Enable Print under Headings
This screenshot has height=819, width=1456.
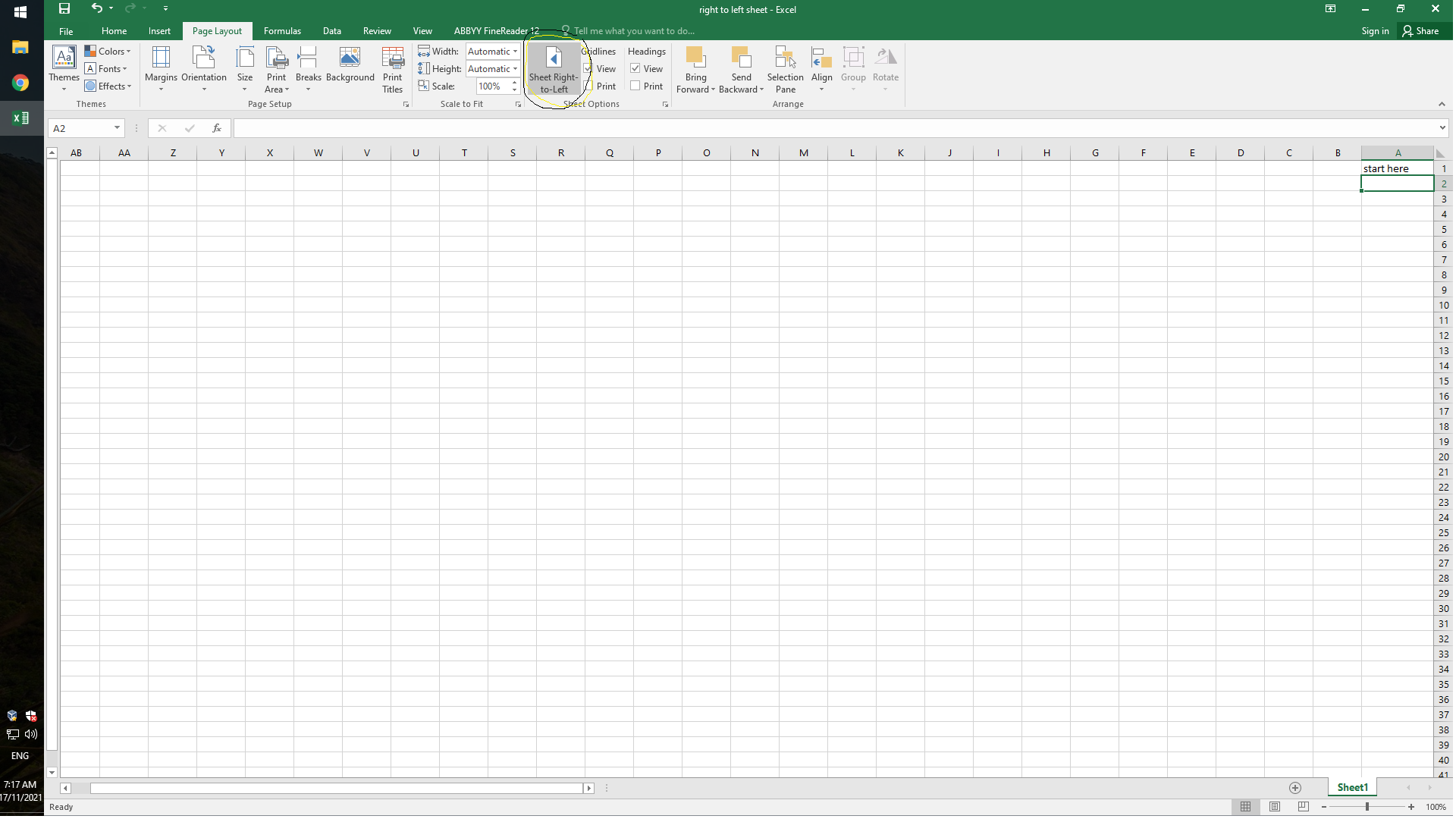[x=635, y=86]
